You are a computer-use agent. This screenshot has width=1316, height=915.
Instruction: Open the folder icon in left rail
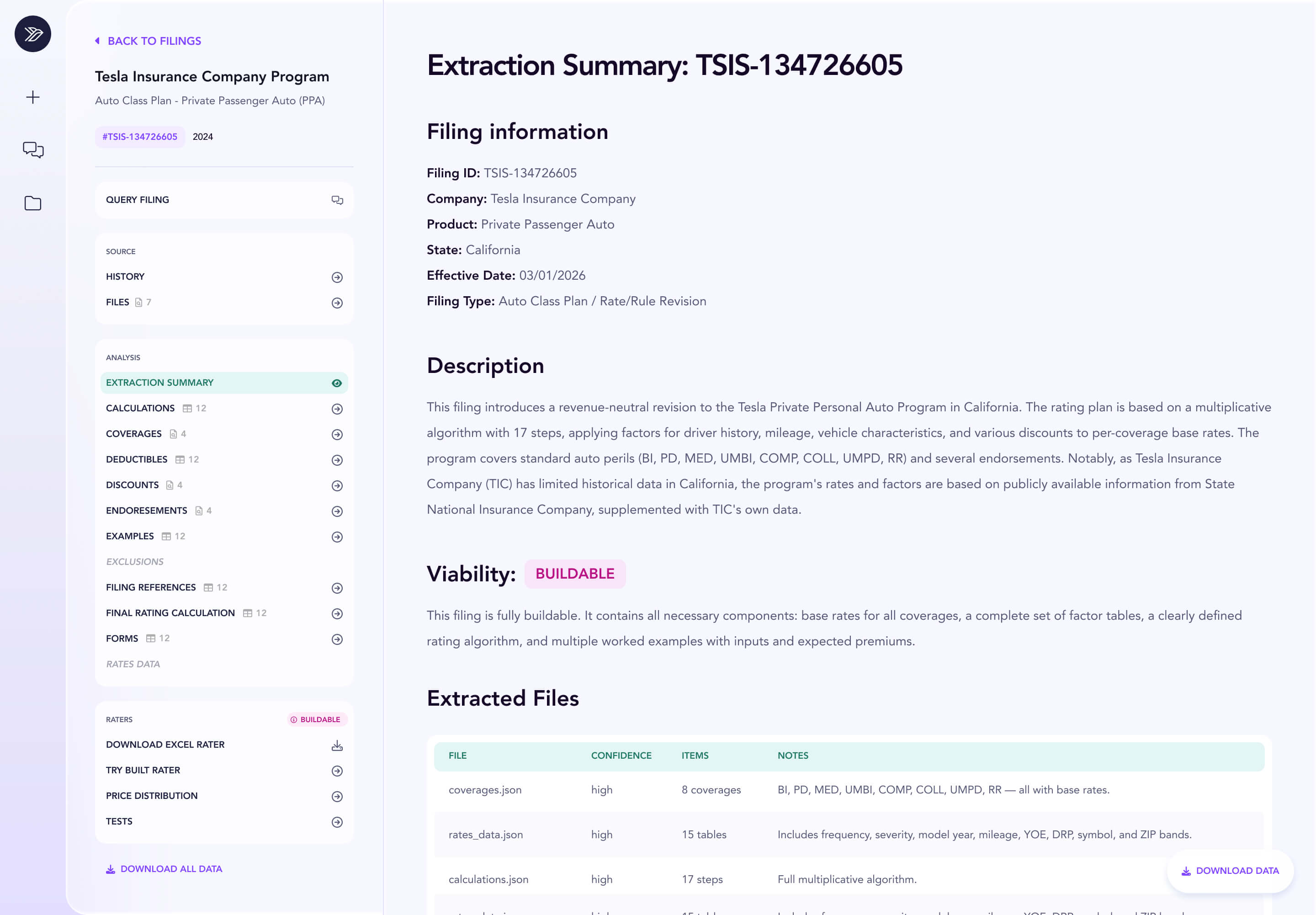pos(32,203)
